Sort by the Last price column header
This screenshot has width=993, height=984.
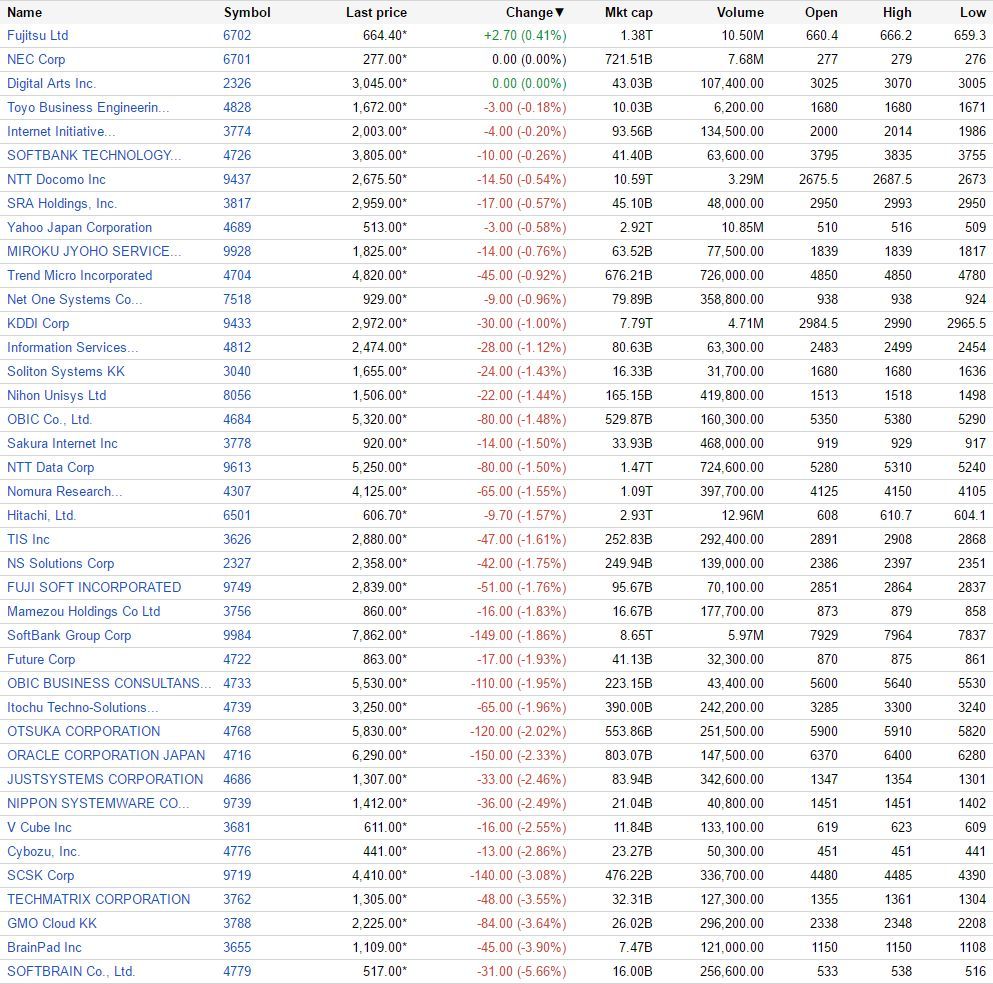tap(376, 13)
